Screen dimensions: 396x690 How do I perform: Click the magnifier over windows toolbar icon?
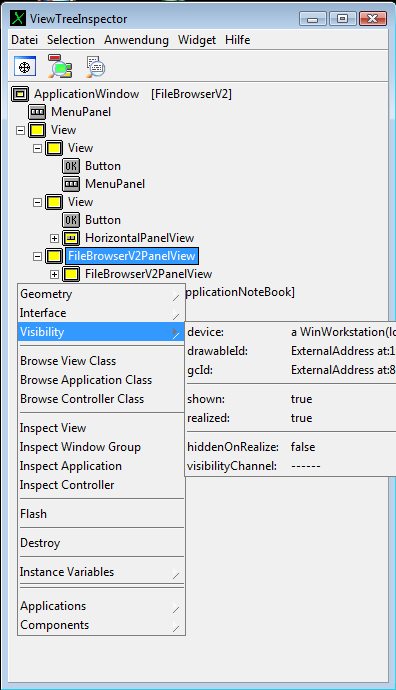coord(60,66)
